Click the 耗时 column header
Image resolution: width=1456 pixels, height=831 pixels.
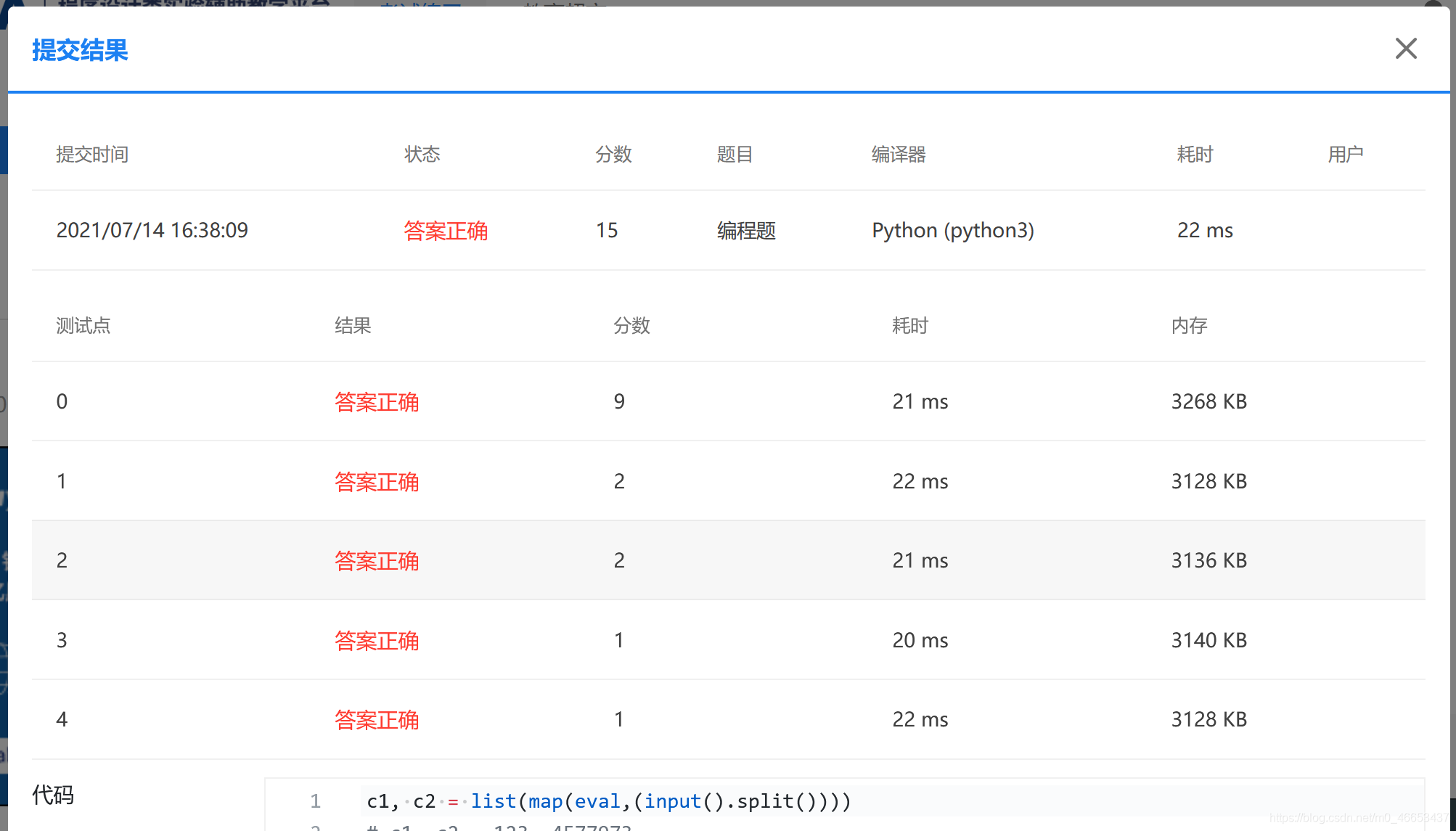coord(1194,154)
